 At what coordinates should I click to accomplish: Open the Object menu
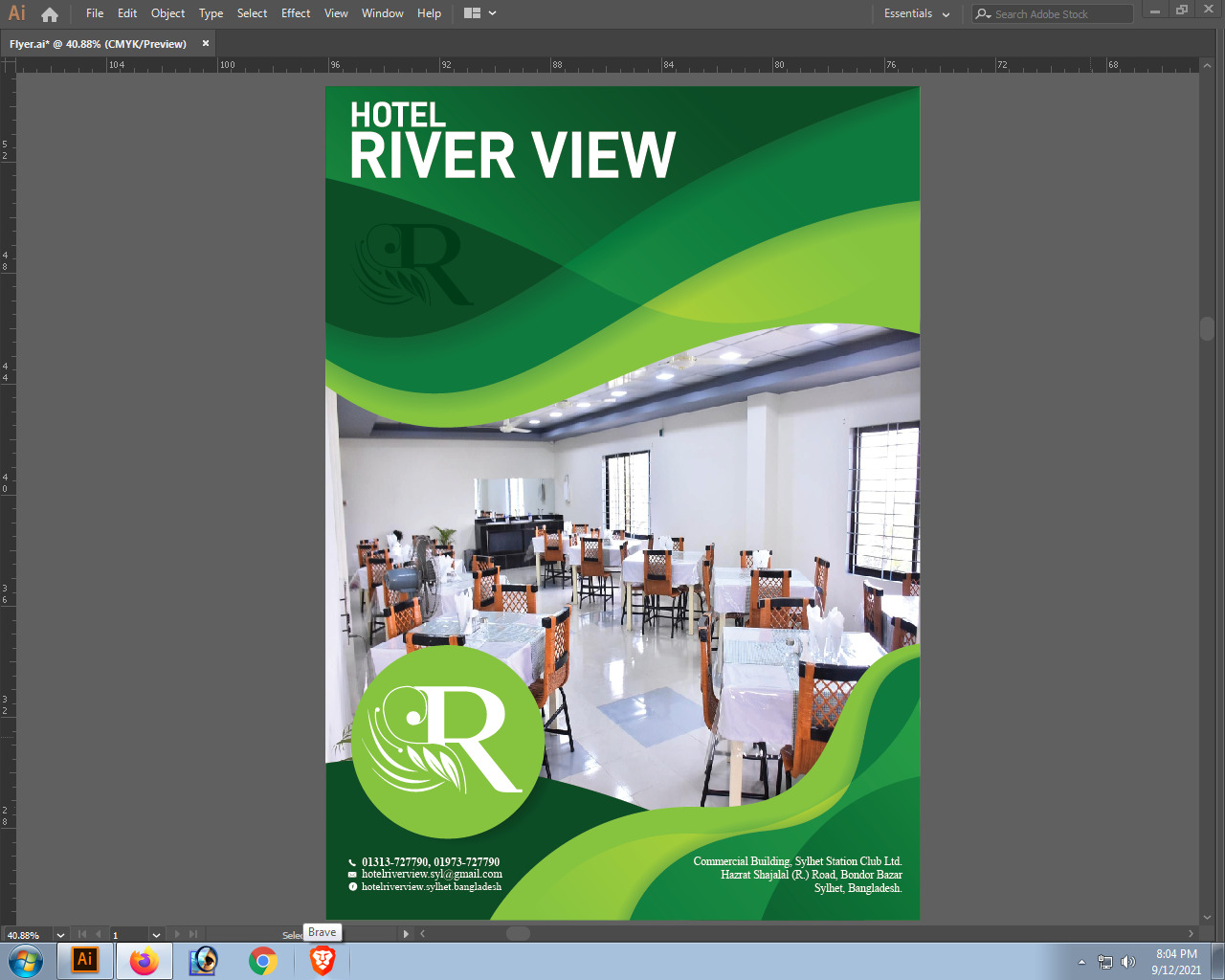[x=167, y=13]
